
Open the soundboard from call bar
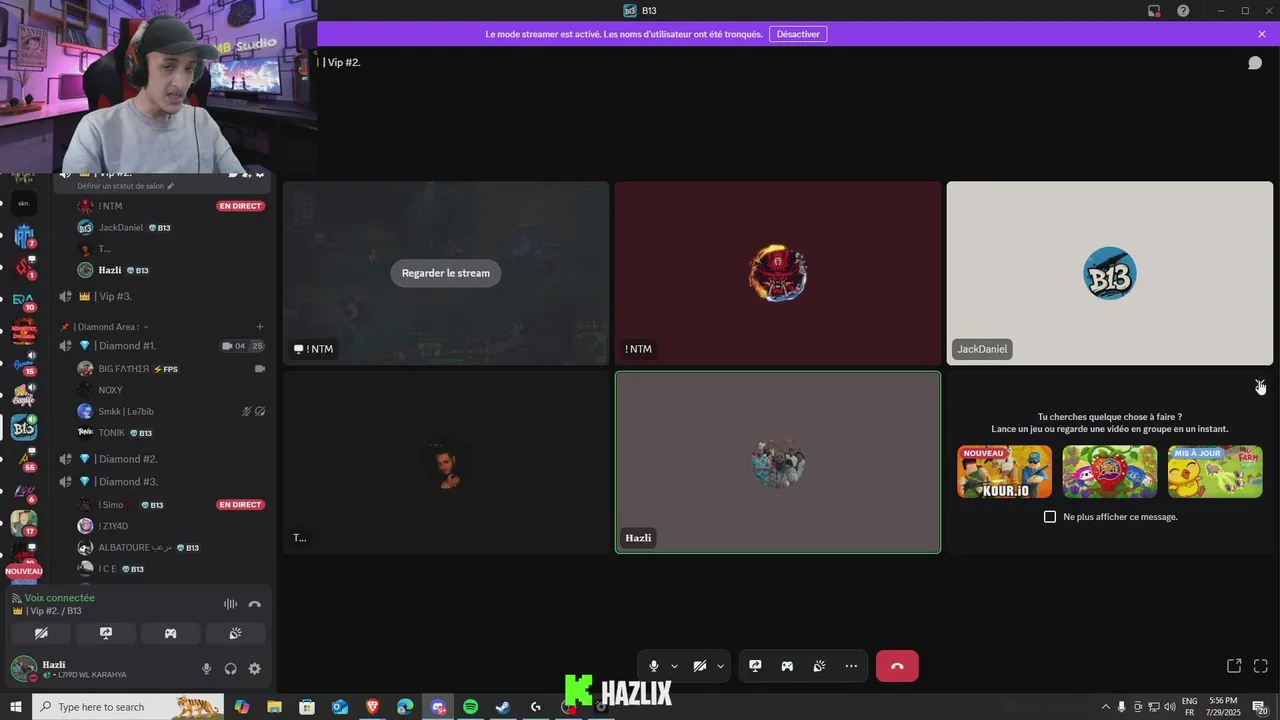[x=819, y=666]
